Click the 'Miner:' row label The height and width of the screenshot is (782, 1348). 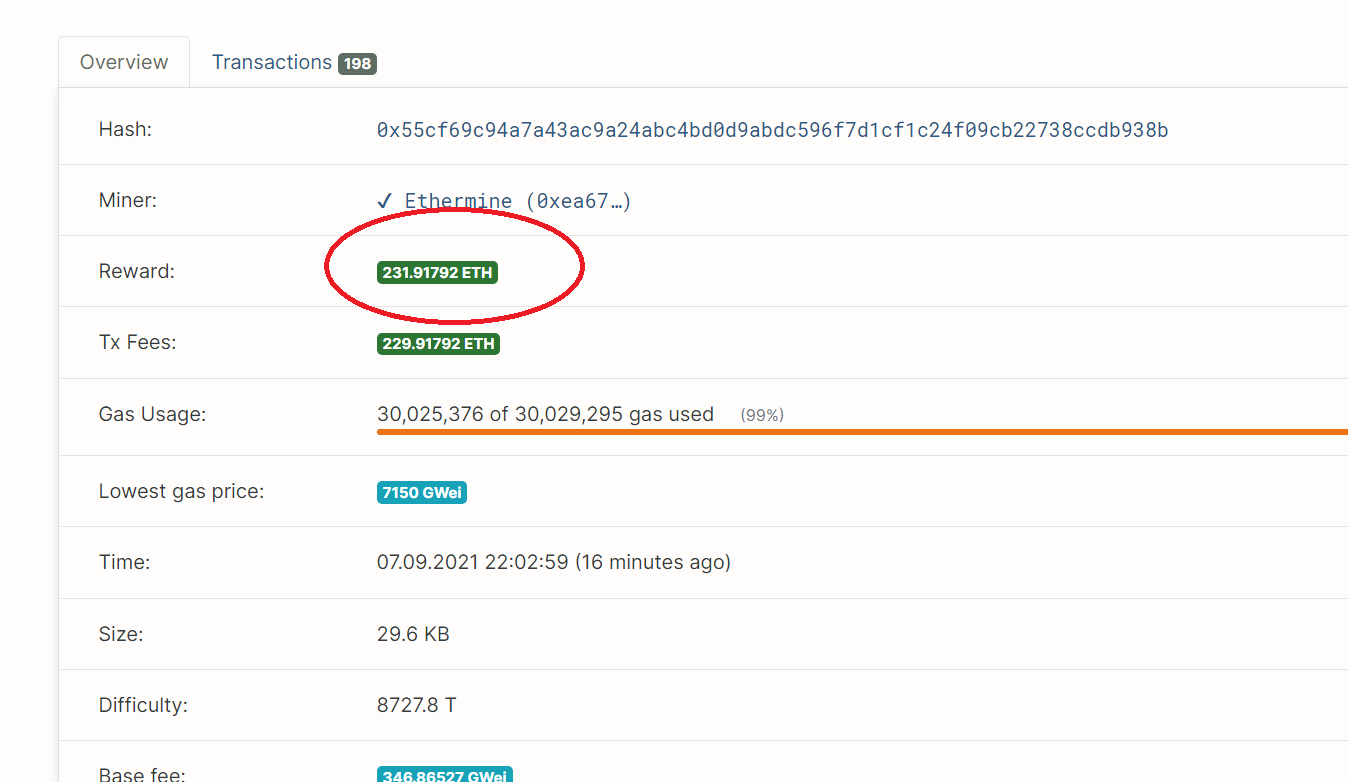coord(128,200)
